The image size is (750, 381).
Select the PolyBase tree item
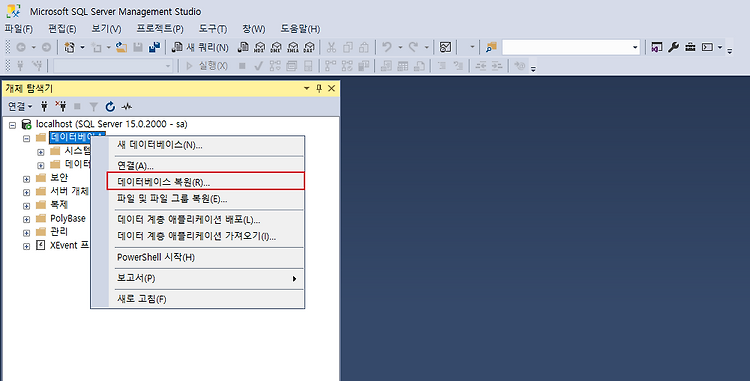(68, 218)
